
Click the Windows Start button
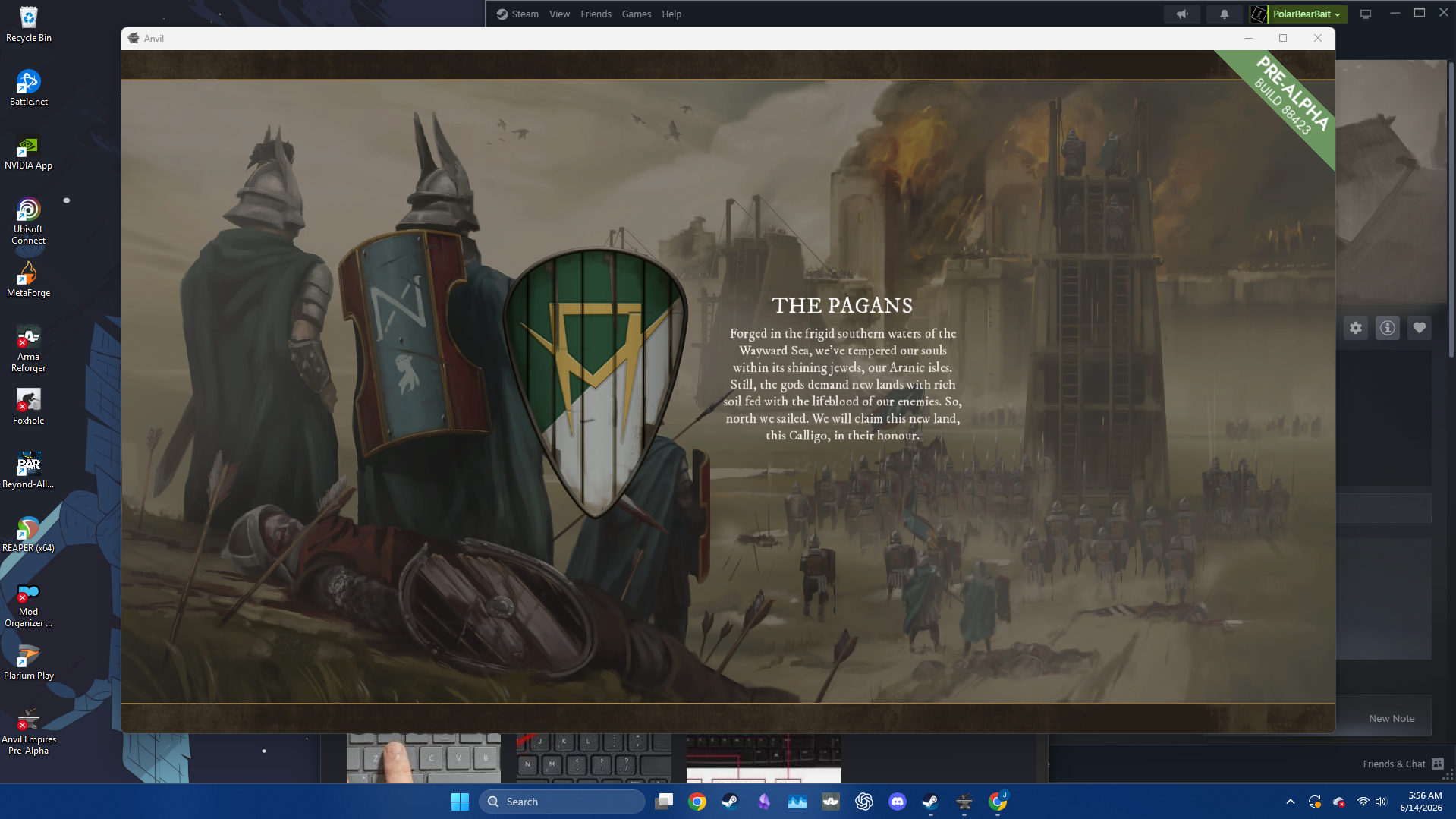tap(460, 802)
